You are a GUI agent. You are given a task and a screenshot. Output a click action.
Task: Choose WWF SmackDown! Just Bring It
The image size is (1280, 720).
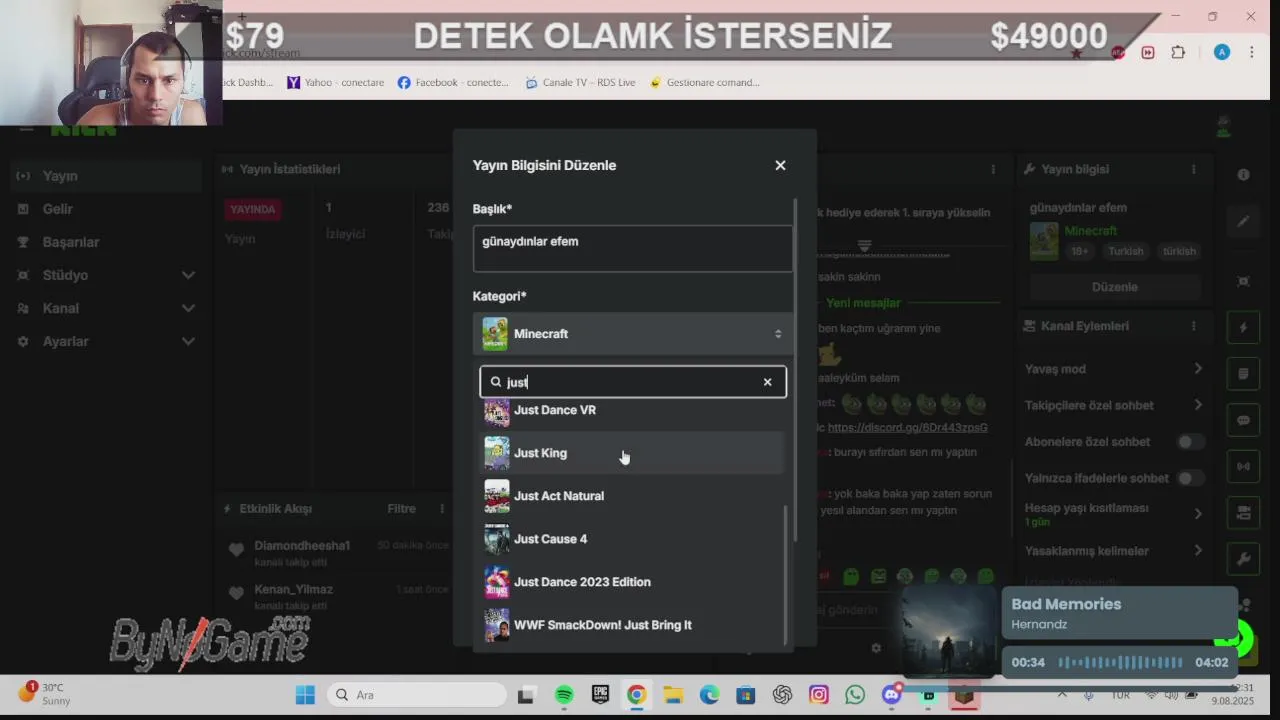pos(632,625)
